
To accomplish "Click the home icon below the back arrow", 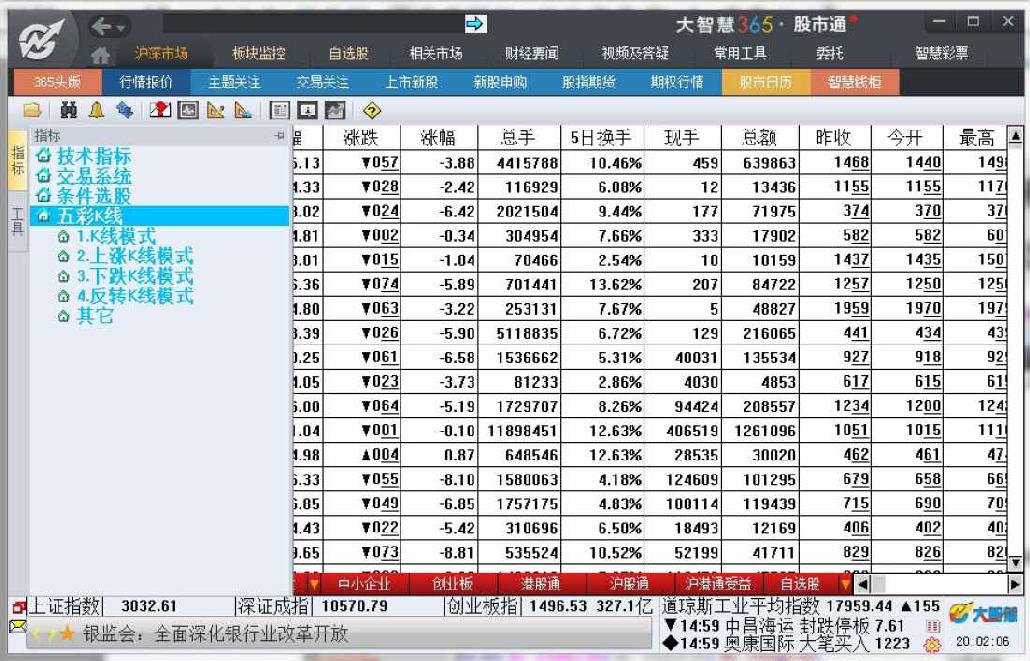I will pyautogui.click(x=101, y=55).
